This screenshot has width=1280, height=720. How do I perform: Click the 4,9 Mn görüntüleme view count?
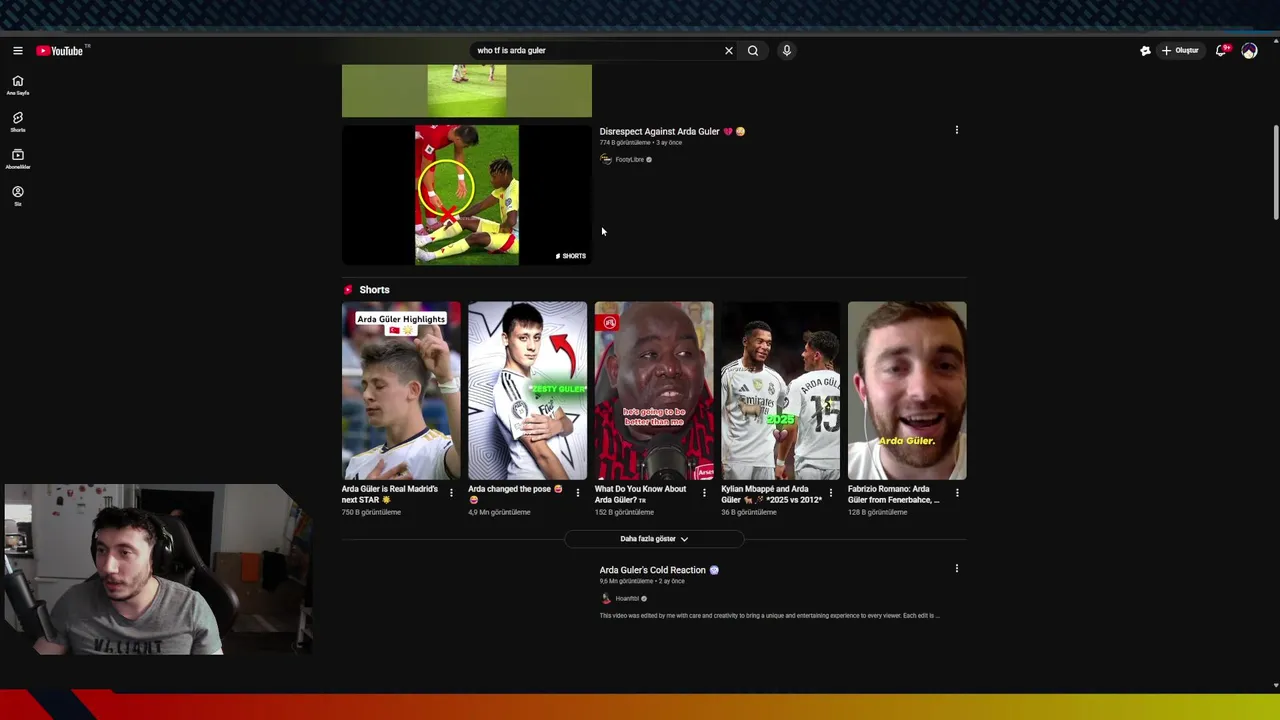(x=499, y=512)
